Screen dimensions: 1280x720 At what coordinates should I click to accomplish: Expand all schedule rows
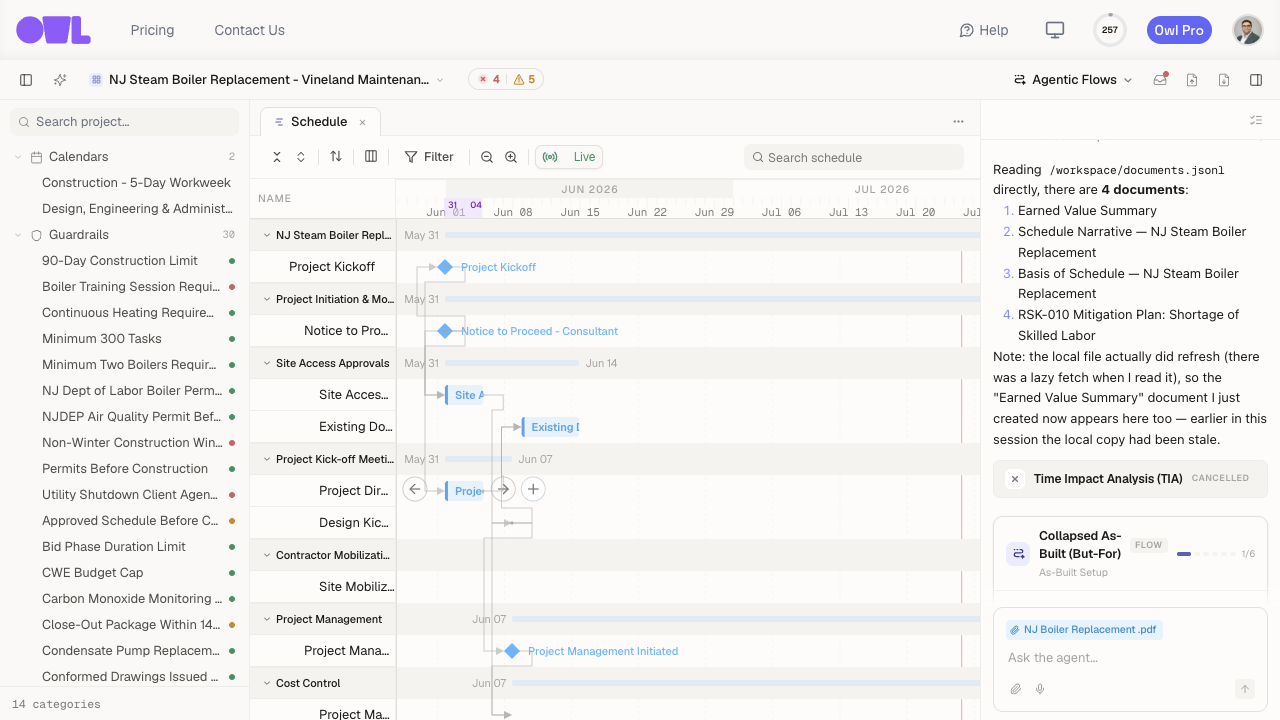(301, 157)
